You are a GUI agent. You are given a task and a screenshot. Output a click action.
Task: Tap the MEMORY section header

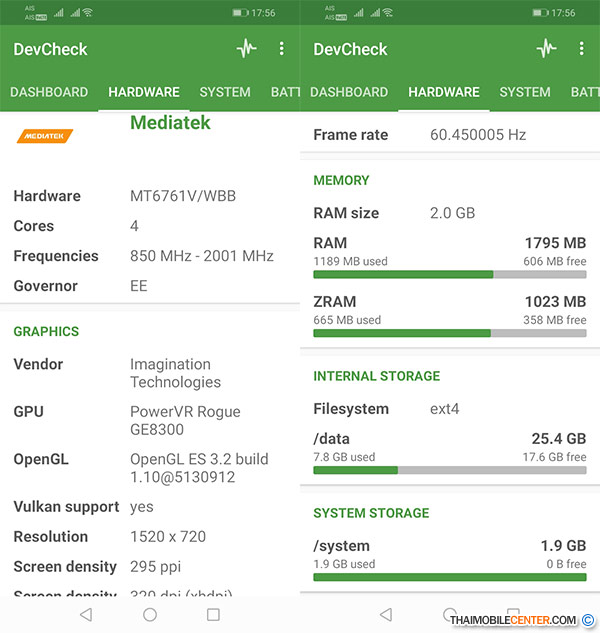pyautogui.click(x=341, y=180)
